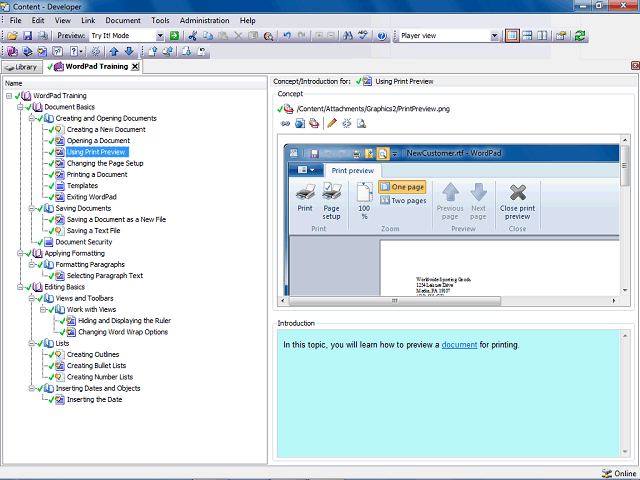Click the globe web page icon under Concept
The image size is (640, 480).
click(x=300, y=123)
